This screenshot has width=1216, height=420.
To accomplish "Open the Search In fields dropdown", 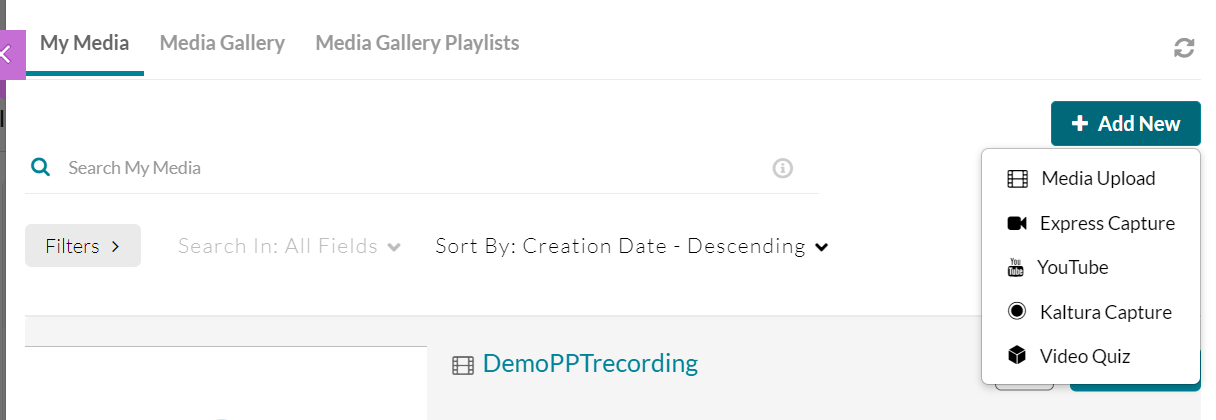I will 290,246.
